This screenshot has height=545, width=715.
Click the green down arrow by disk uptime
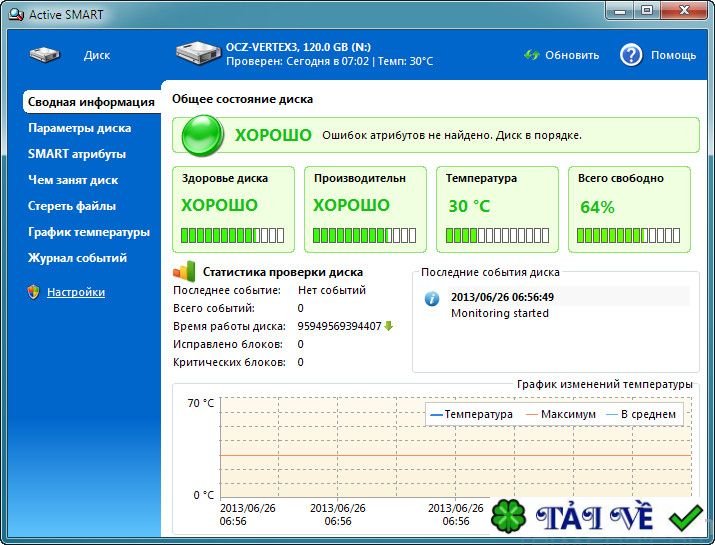(x=389, y=326)
